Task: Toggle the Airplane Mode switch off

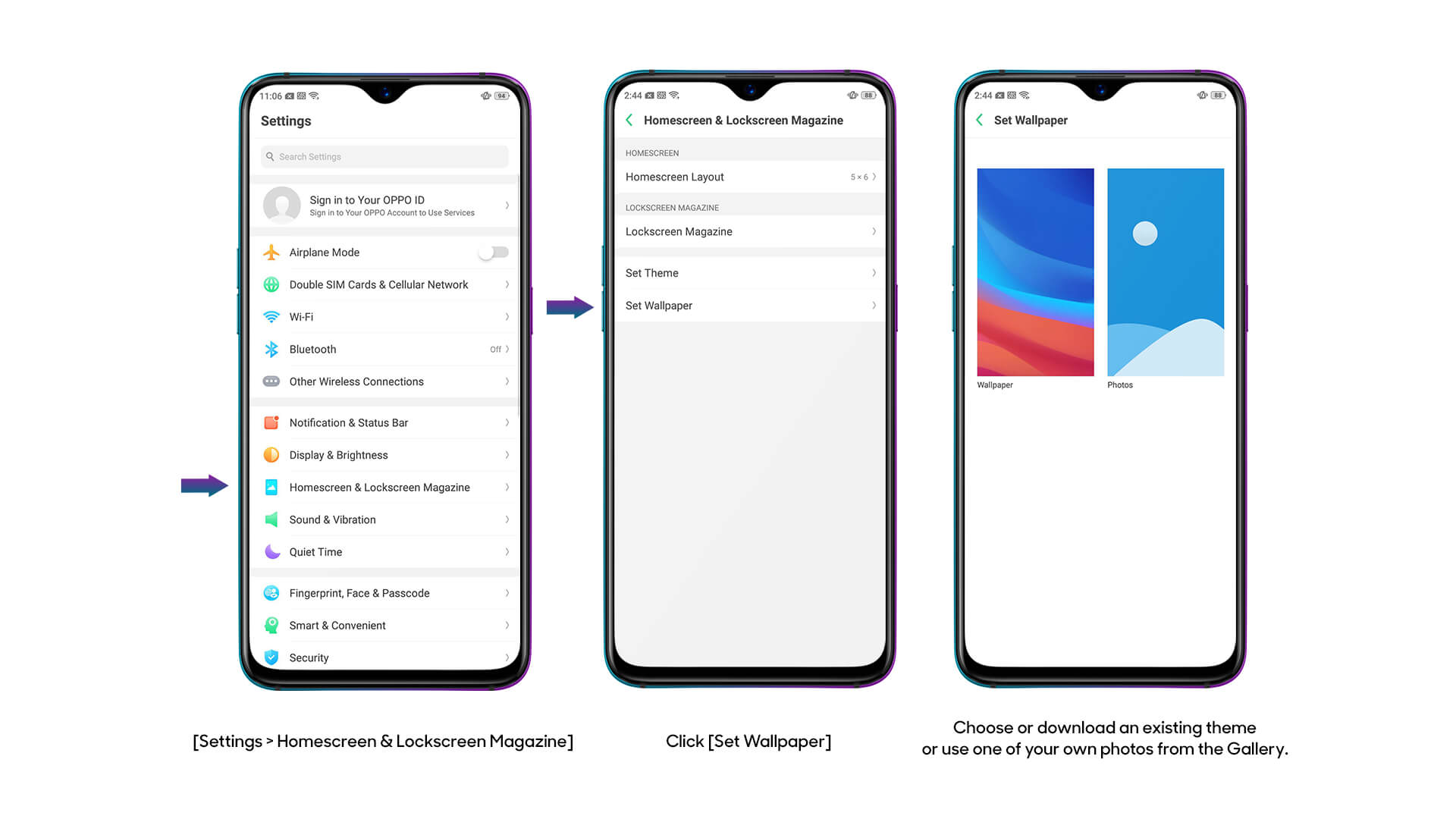Action: (x=493, y=252)
